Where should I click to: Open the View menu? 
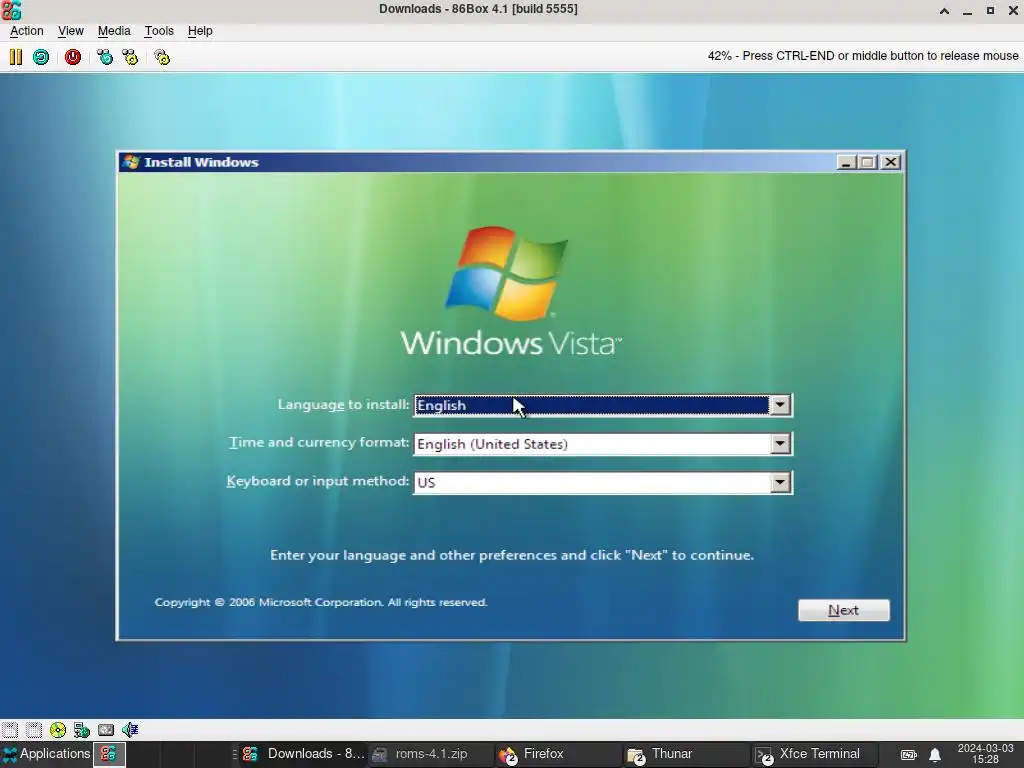[71, 31]
